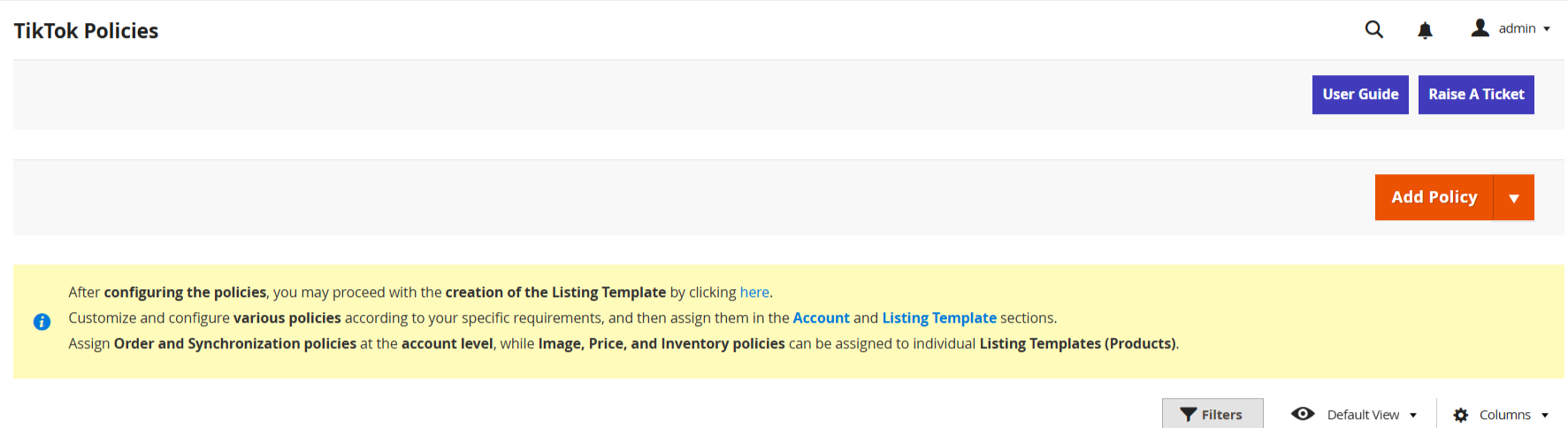Click the funnel icon on Filters
The image size is (1568, 428).
1189,415
